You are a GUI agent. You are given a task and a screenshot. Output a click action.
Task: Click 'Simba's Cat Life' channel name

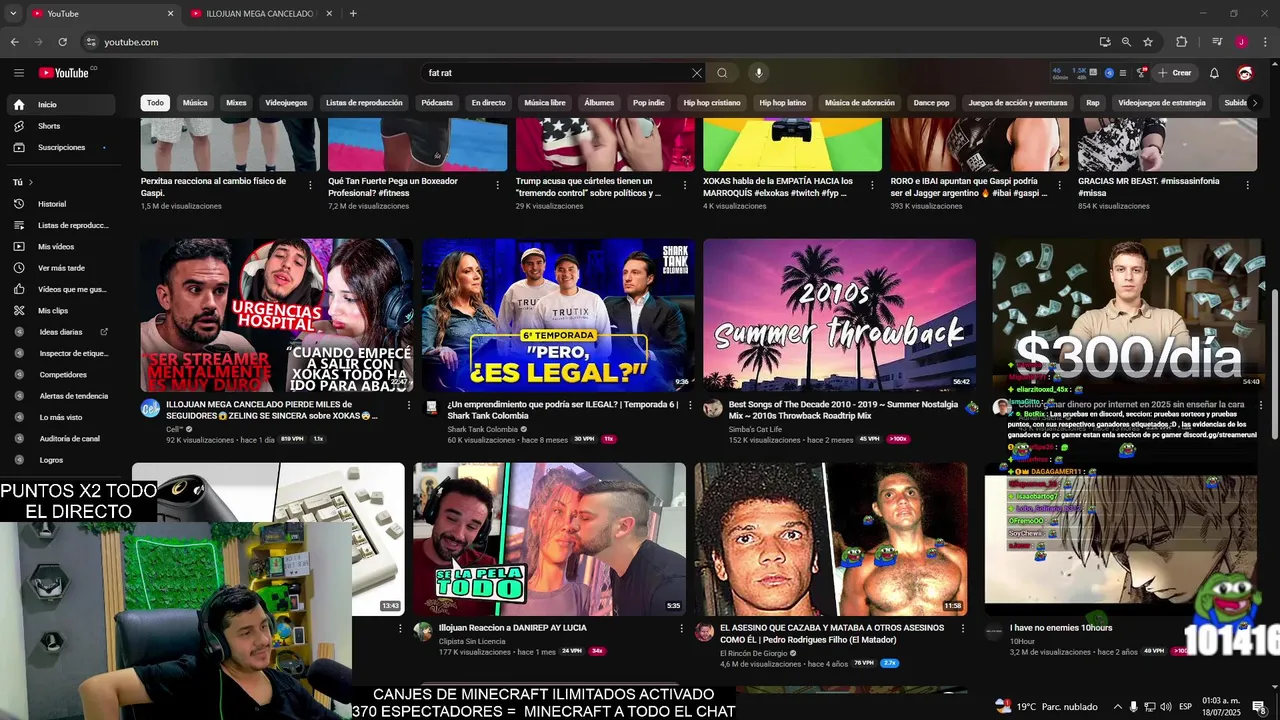(x=755, y=429)
